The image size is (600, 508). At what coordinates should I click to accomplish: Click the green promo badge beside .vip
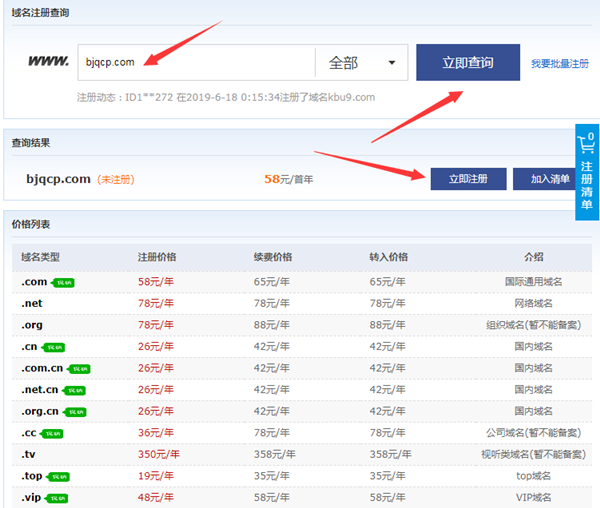point(57,498)
